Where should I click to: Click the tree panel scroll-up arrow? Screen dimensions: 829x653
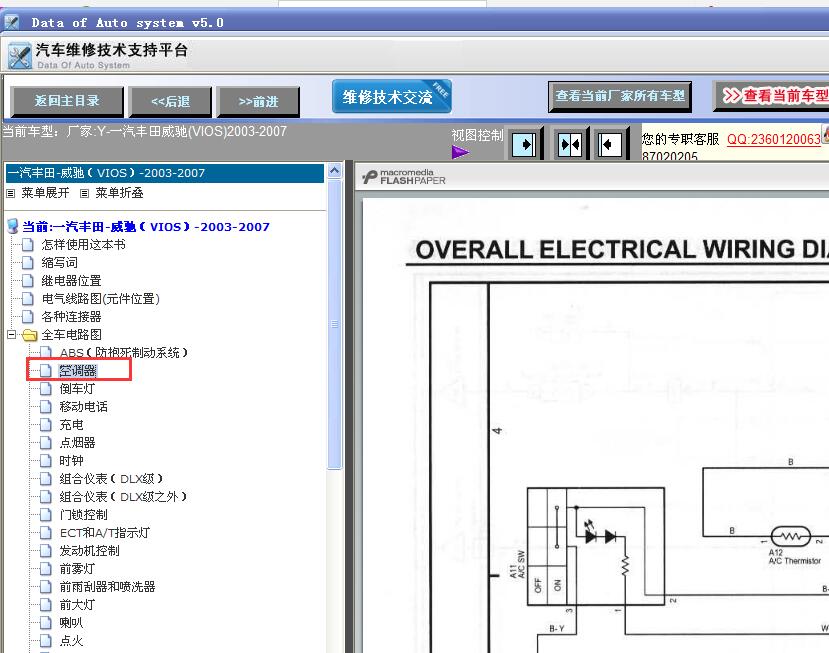(334, 170)
